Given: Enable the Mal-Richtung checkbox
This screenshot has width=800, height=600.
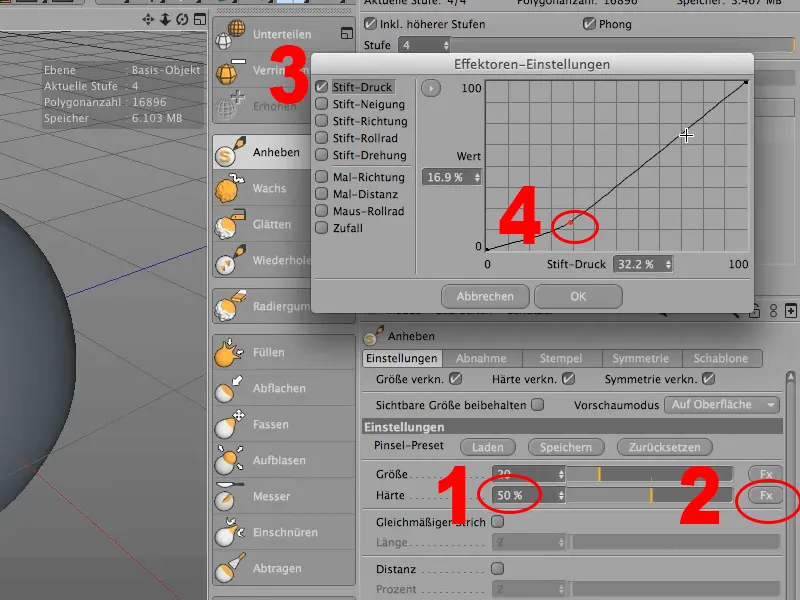Looking at the screenshot, I should coord(321,177).
